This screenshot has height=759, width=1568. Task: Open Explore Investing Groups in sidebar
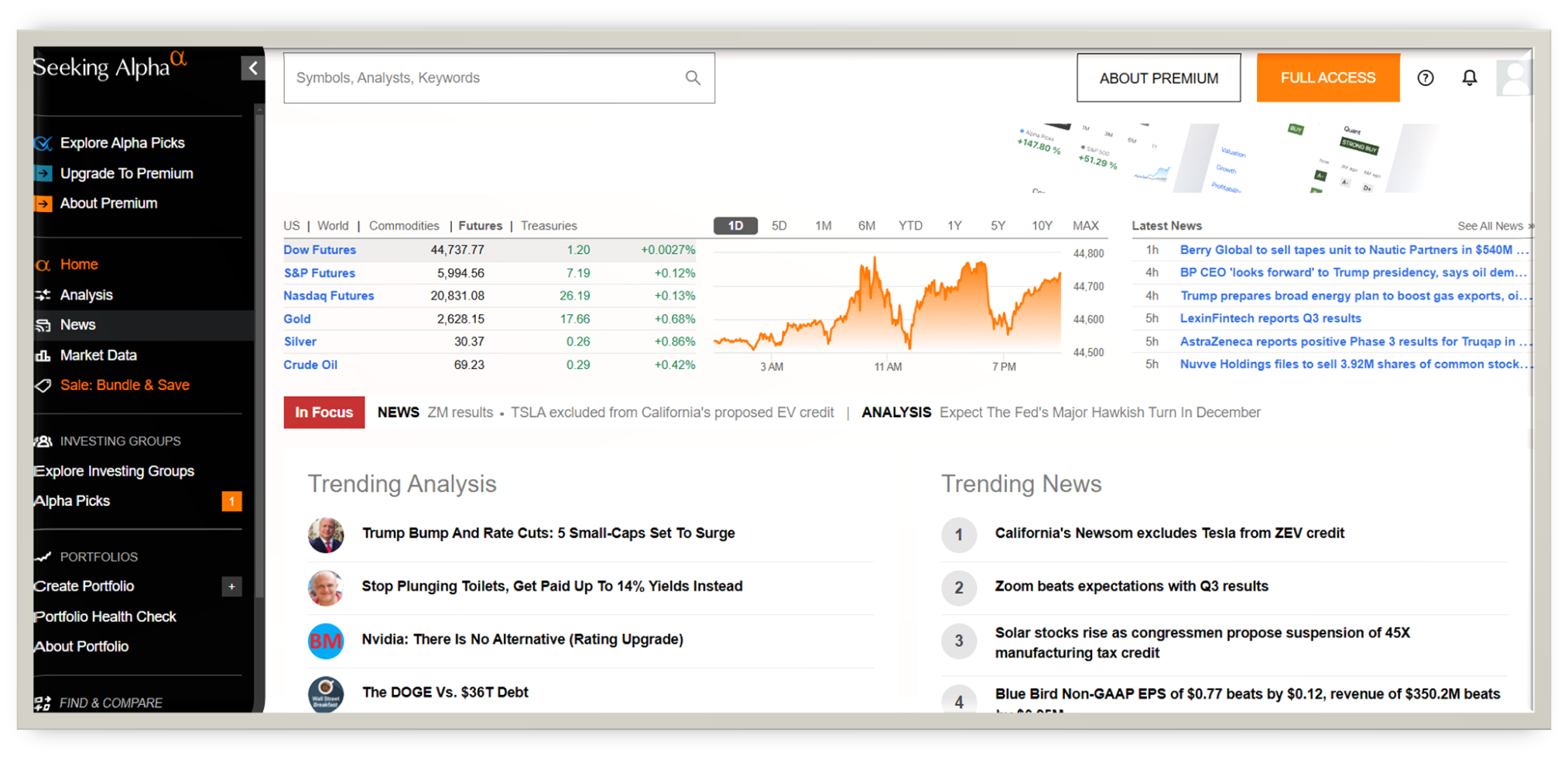click(115, 471)
